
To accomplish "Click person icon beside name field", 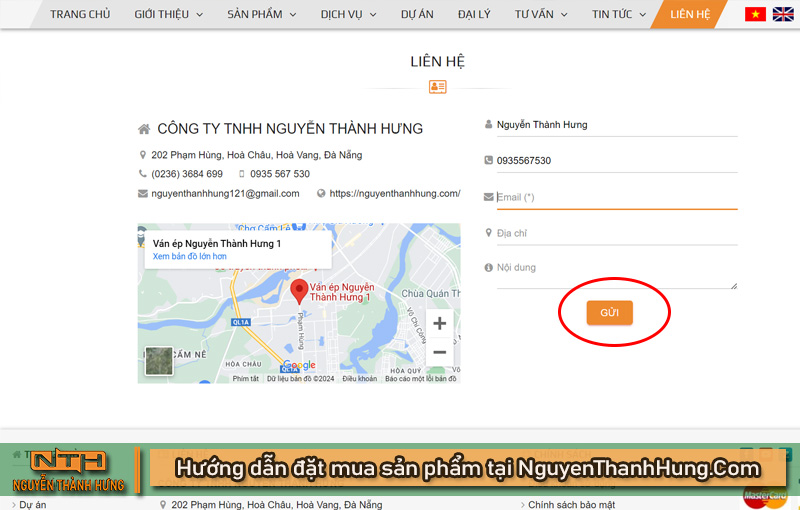I will 488,124.
